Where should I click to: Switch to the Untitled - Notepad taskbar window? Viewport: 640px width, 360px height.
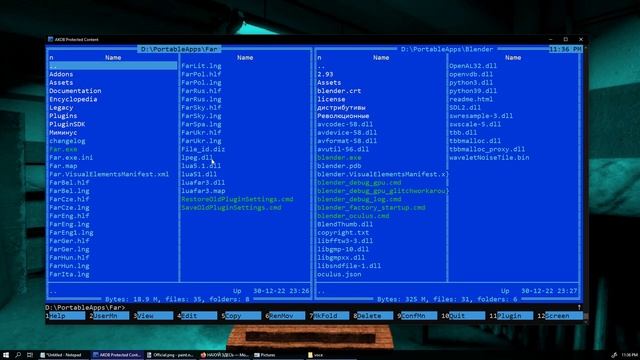[61, 355]
